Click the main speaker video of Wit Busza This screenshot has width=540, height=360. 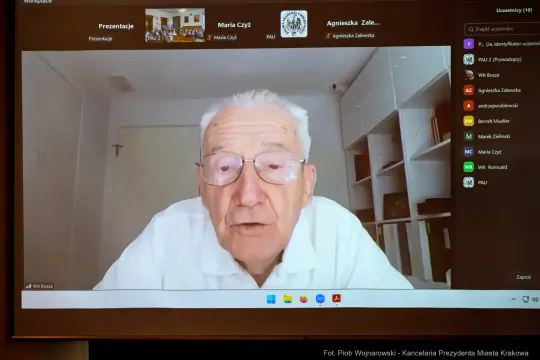236,169
